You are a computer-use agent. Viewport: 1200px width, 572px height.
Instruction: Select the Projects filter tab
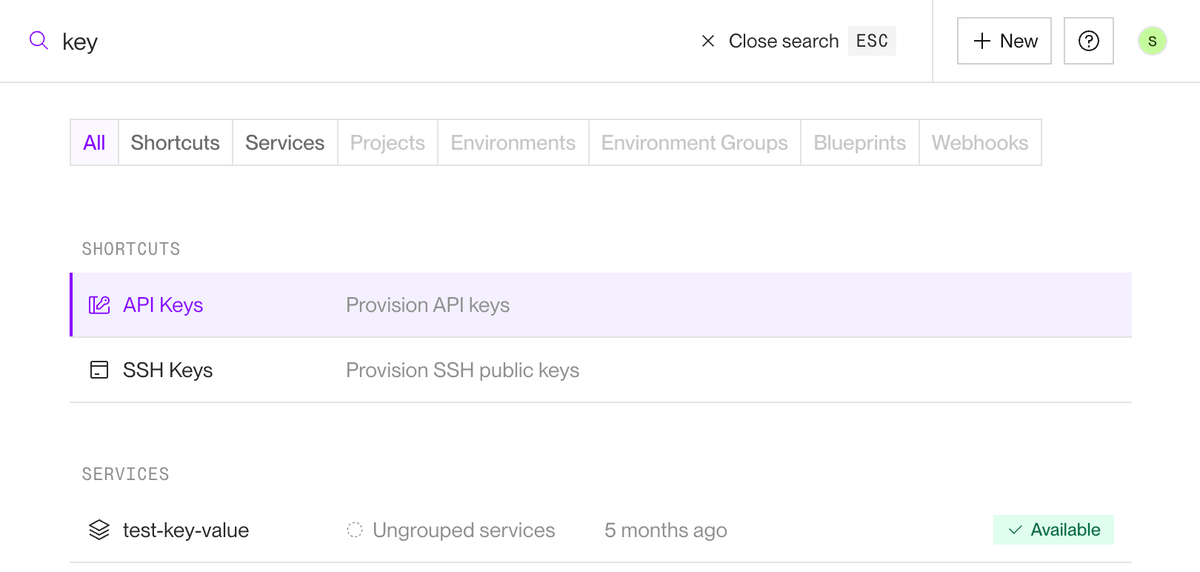(x=387, y=143)
